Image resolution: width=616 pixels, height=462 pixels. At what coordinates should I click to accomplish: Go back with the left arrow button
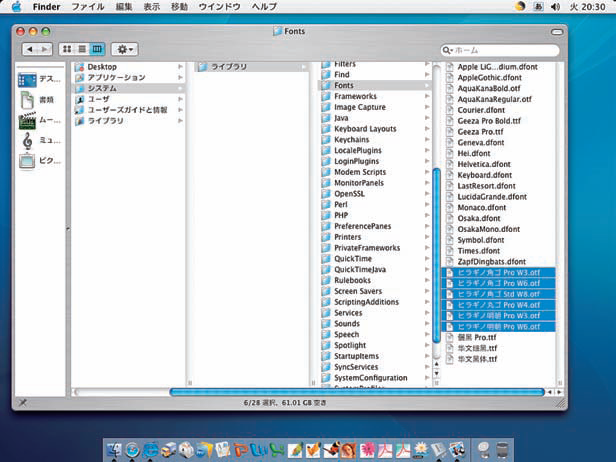click(x=29, y=49)
